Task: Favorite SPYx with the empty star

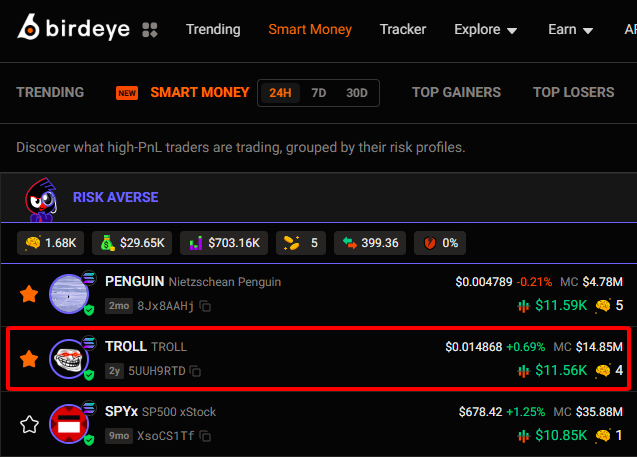Action: tap(29, 424)
